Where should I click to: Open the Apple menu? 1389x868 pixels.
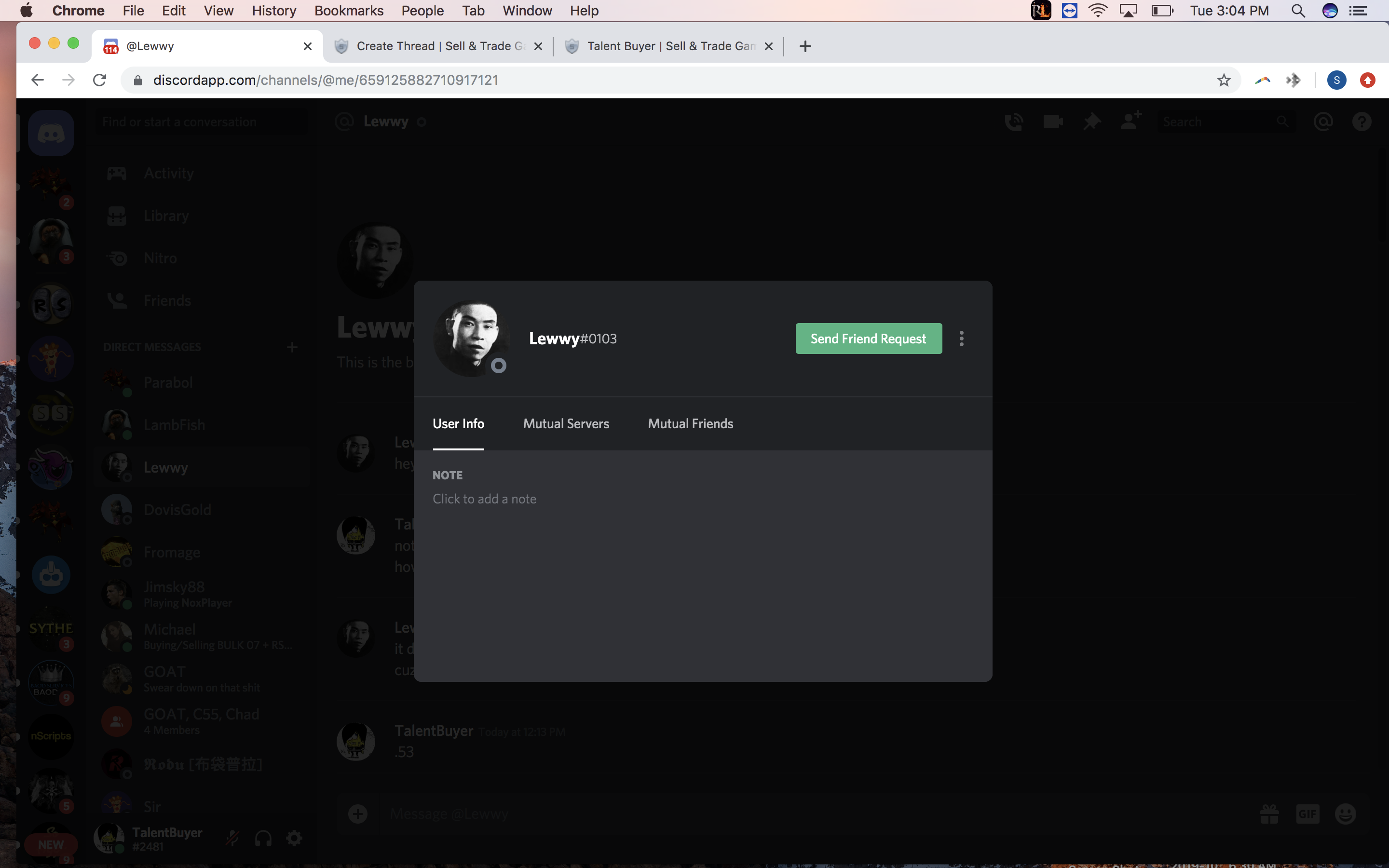pyautogui.click(x=27, y=10)
